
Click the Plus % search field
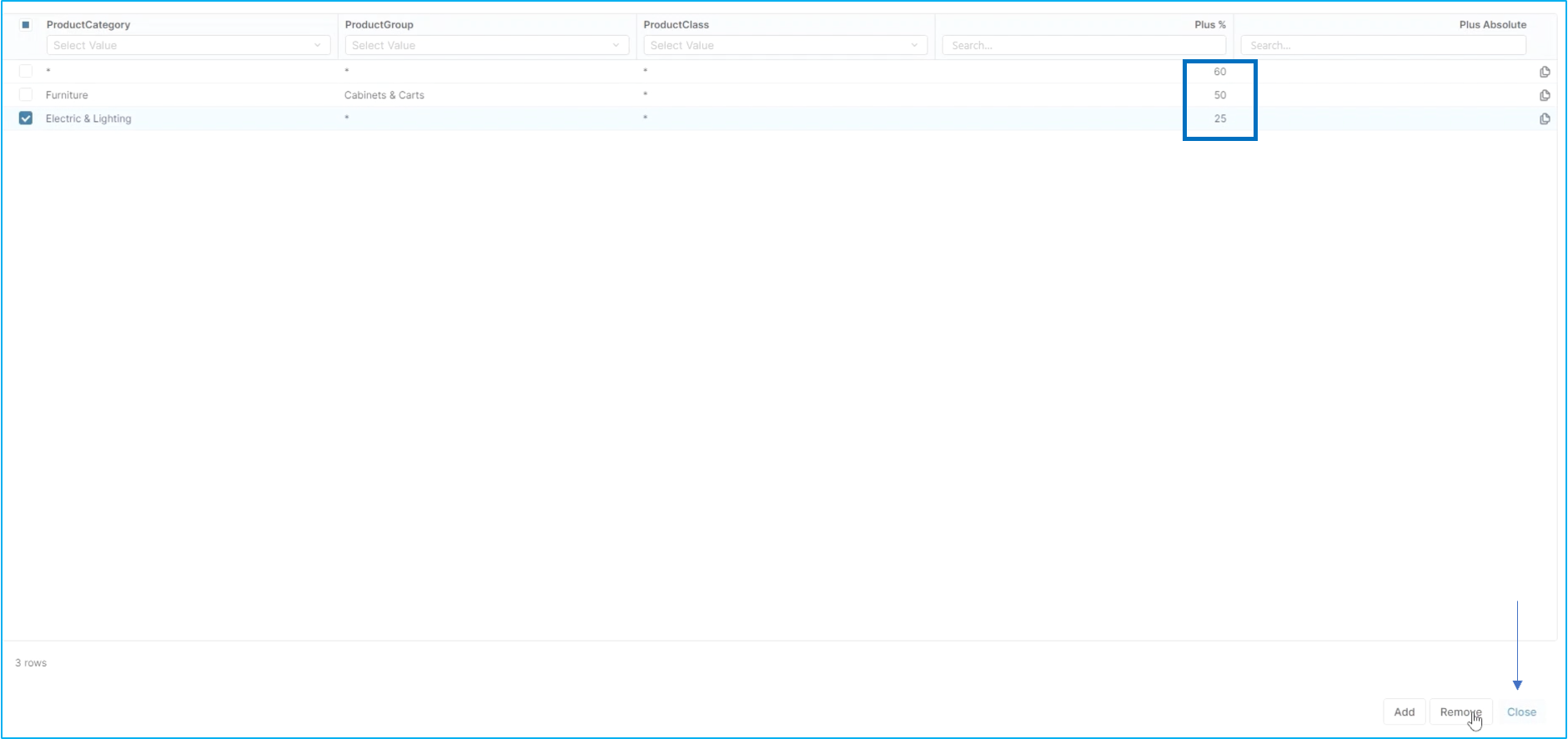point(1083,45)
